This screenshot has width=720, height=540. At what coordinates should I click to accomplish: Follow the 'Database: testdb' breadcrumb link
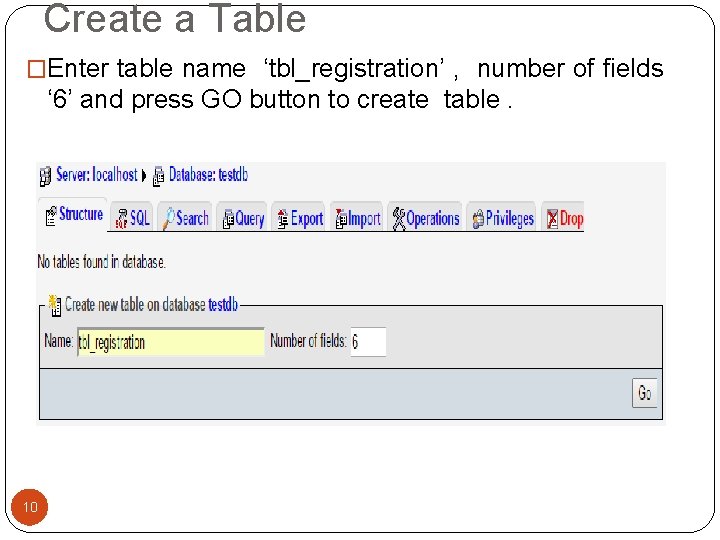coord(208,175)
